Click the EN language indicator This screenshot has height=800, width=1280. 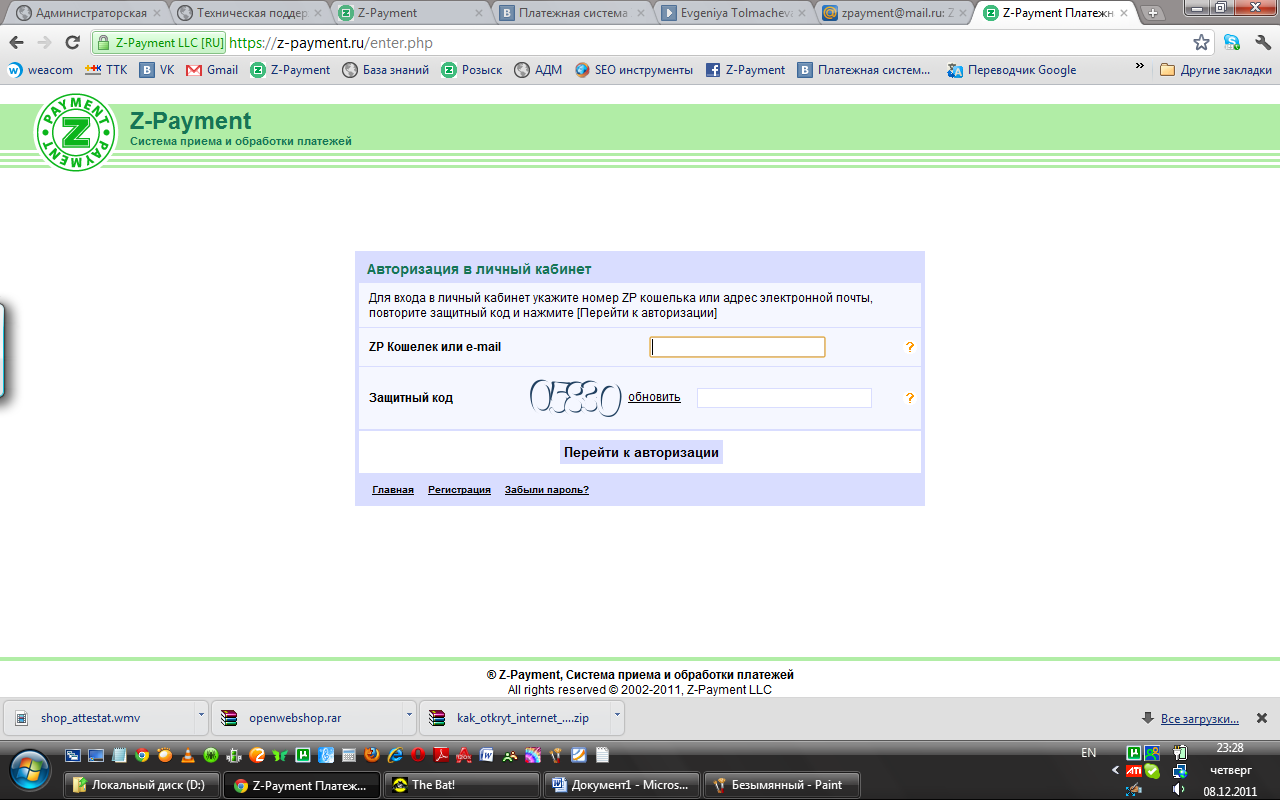coord(1089,752)
